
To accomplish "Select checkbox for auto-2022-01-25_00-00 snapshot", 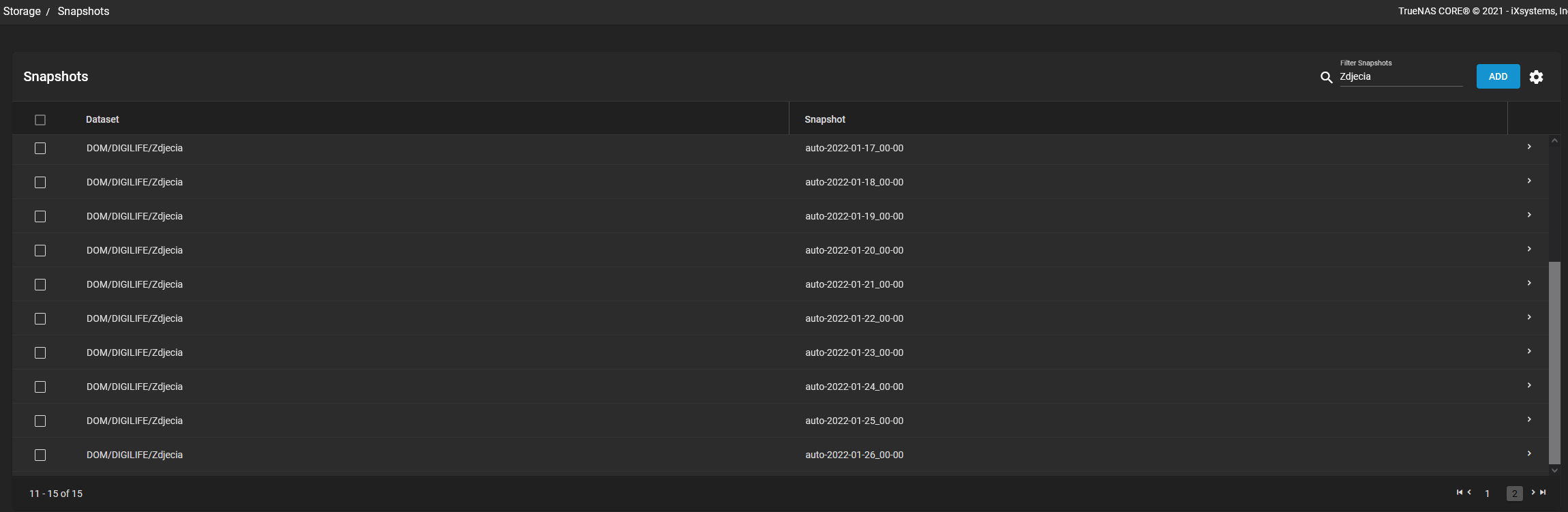I will [40, 421].
